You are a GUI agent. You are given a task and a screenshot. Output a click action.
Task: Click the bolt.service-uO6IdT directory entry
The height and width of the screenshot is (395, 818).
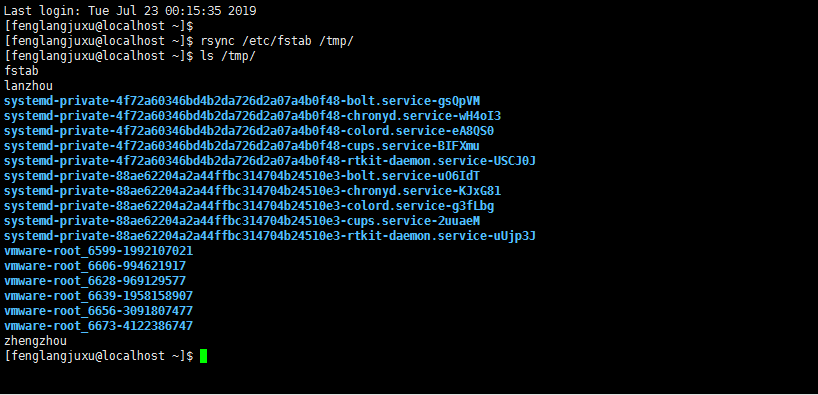242,176
